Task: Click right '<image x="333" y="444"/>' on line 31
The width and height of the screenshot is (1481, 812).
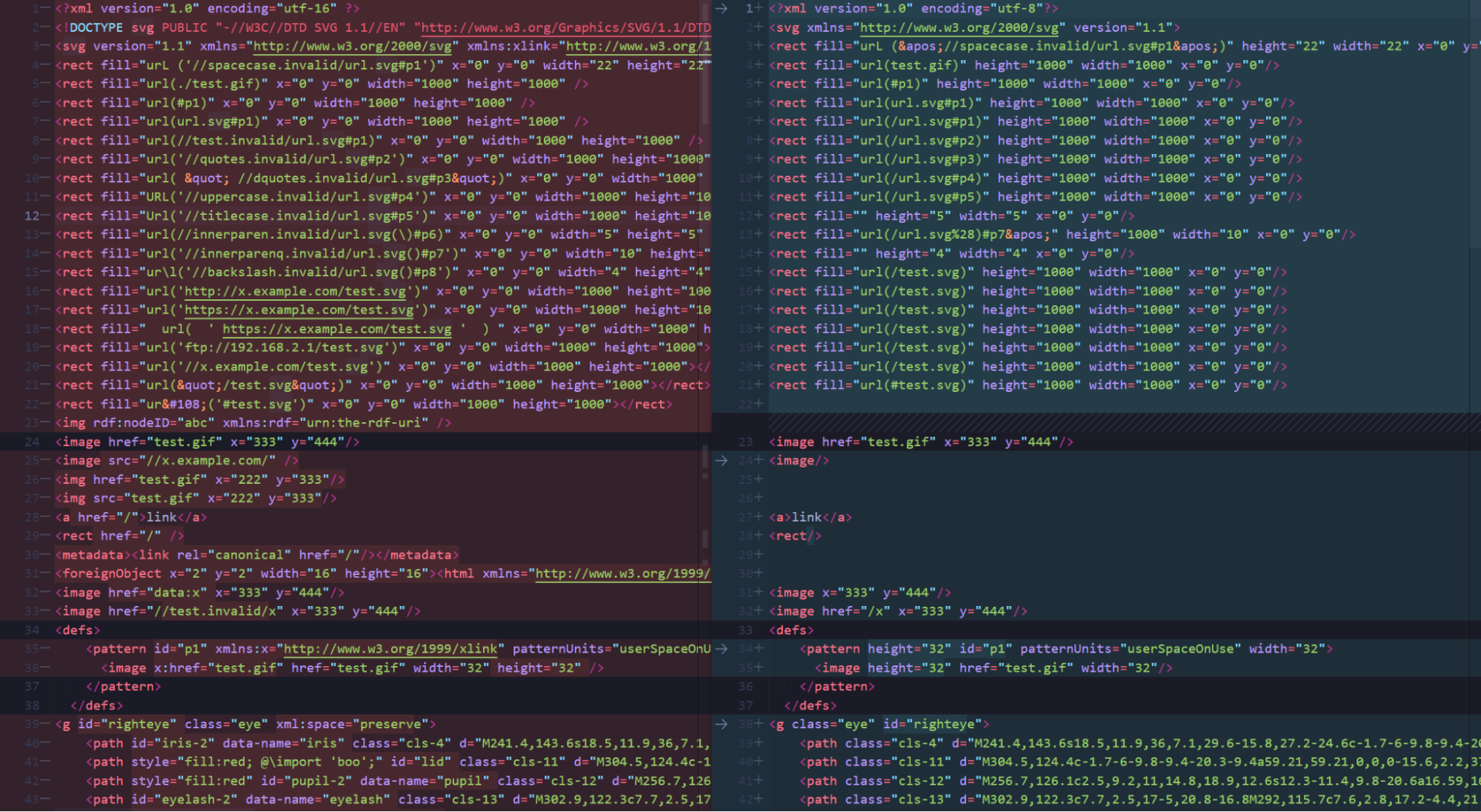Action: [860, 592]
